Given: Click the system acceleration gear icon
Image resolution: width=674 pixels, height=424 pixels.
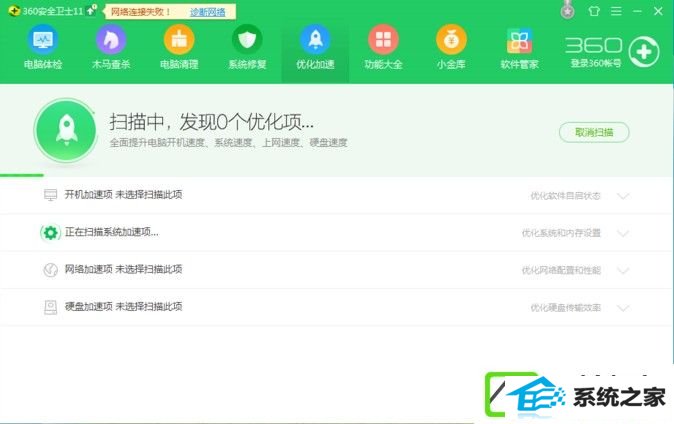Looking at the screenshot, I should click(50, 233).
